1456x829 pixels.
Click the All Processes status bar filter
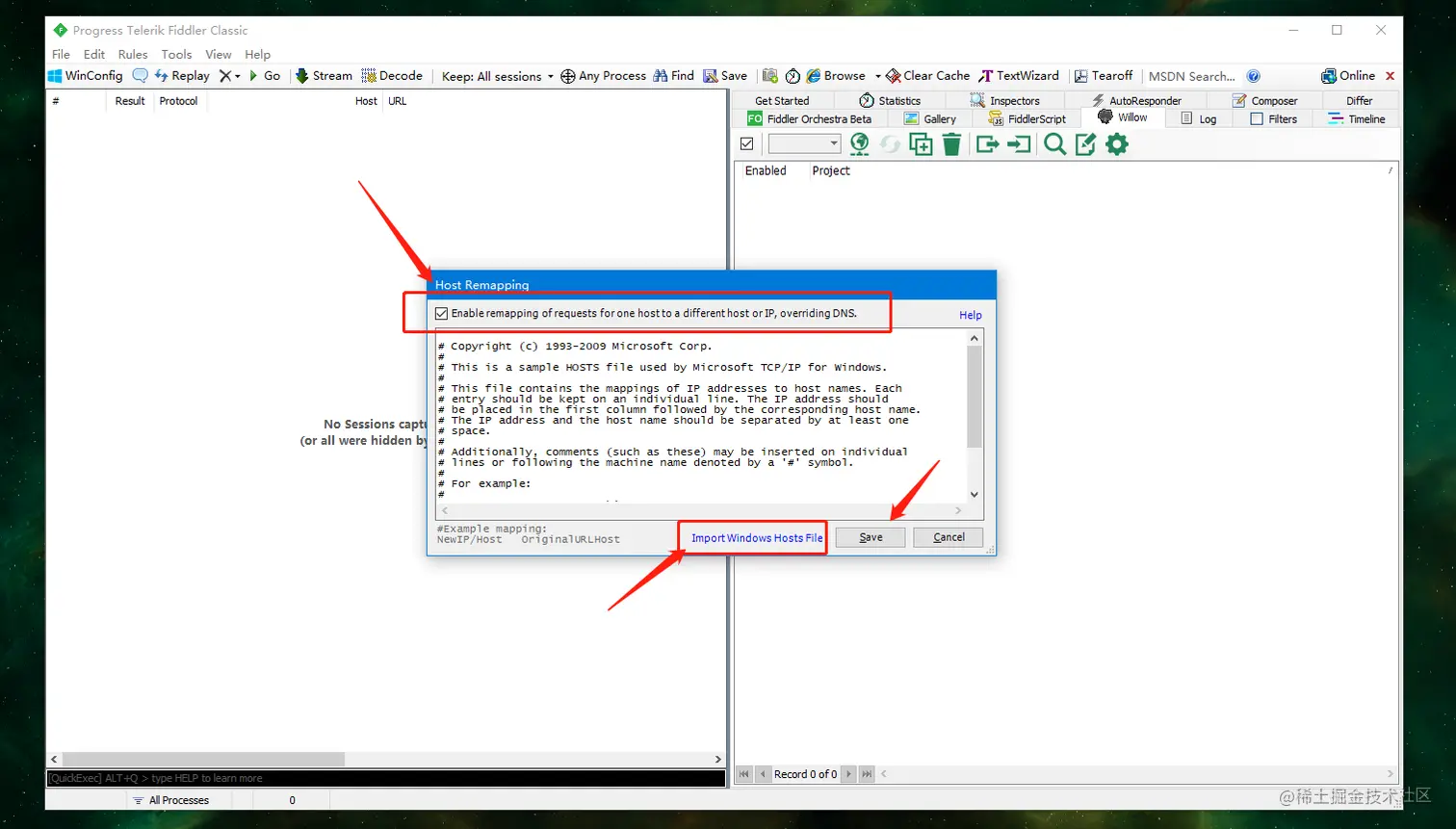[x=171, y=800]
